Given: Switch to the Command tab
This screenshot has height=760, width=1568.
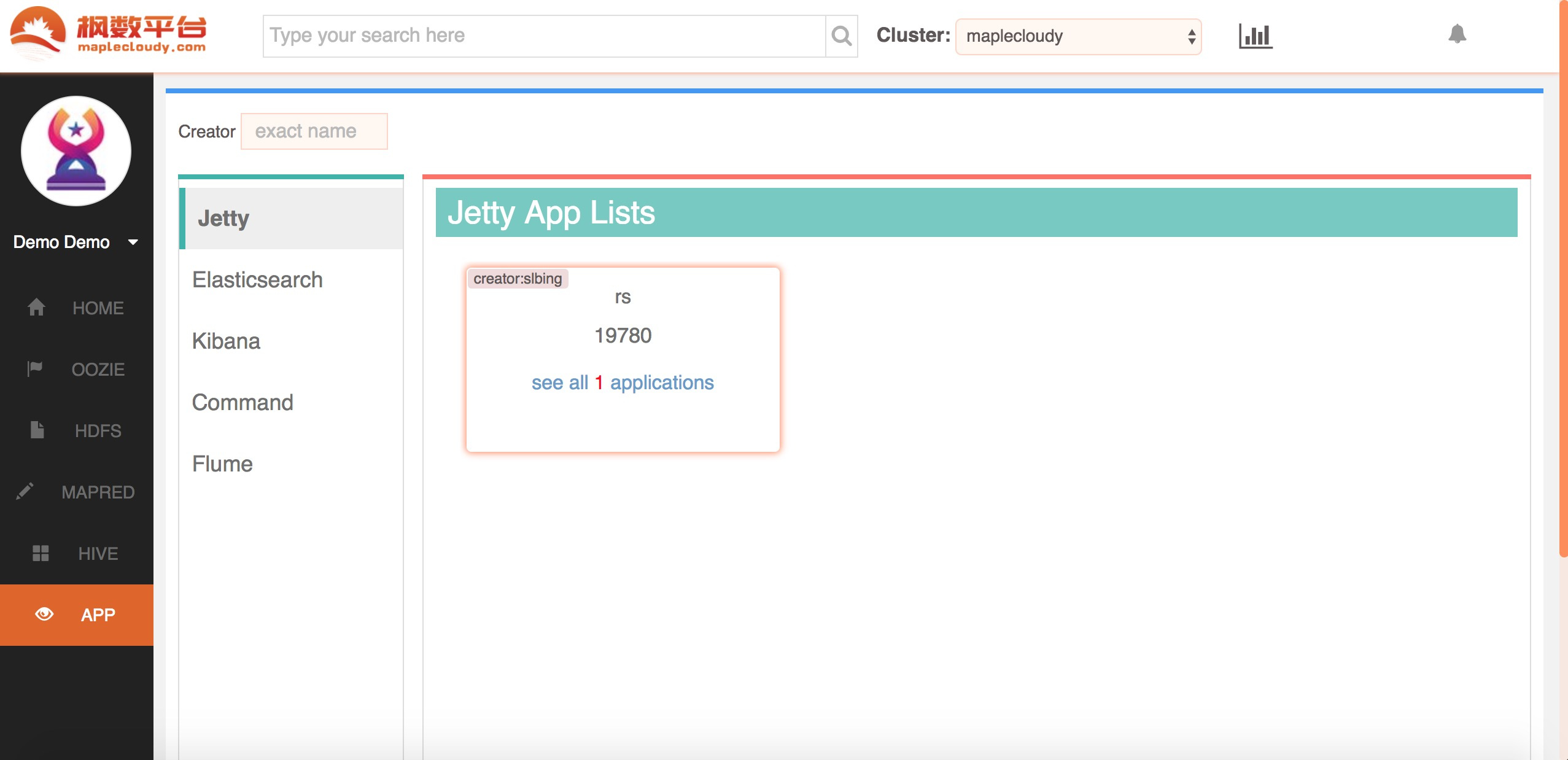Looking at the screenshot, I should coord(243,403).
